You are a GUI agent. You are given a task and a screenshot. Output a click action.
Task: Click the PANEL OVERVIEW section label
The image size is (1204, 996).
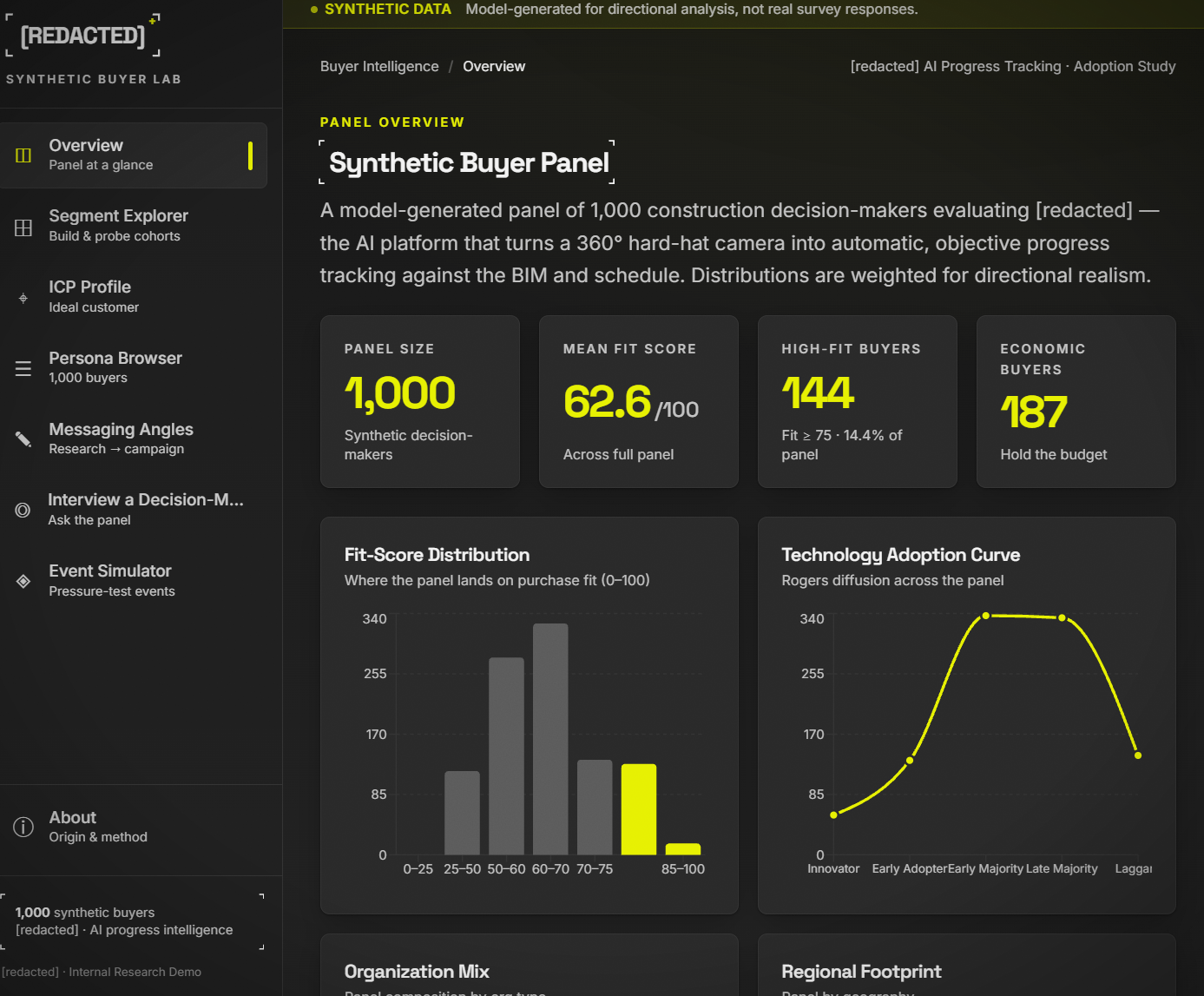point(392,122)
